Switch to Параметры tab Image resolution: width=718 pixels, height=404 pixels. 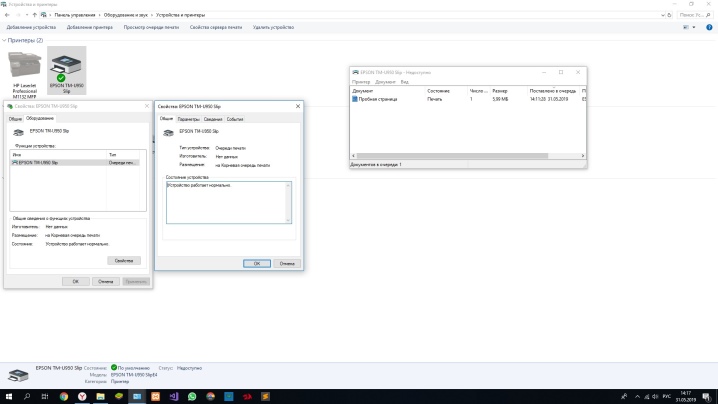(x=188, y=119)
